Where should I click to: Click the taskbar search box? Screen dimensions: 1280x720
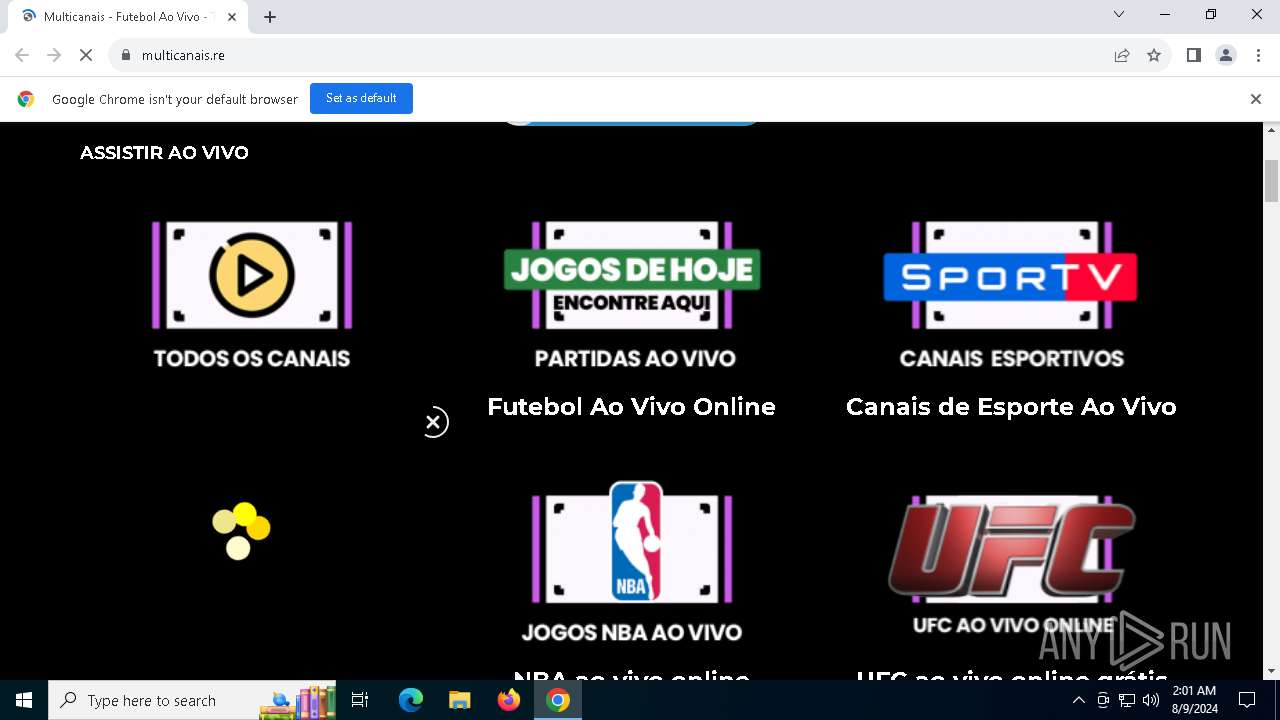pyautogui.click(x=194, y=700)
